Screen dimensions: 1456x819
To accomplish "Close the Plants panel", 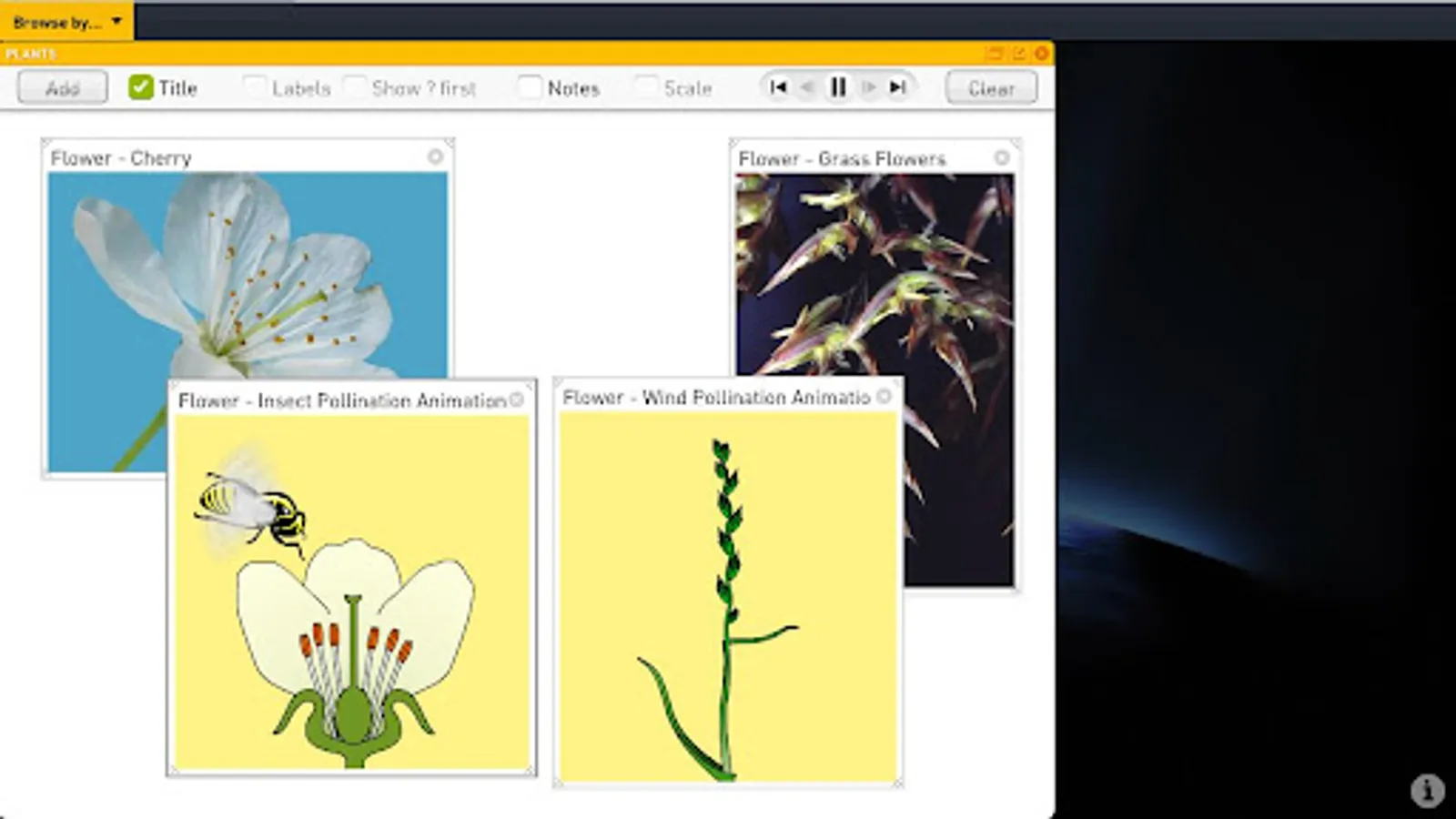I will tap(1041, 54).
